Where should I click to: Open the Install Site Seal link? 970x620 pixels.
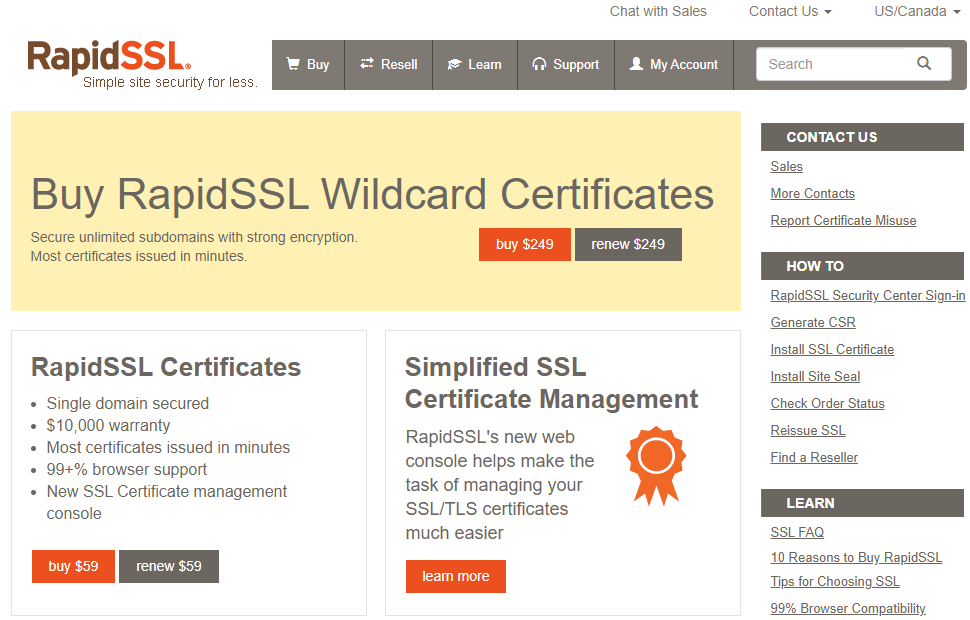815,376
